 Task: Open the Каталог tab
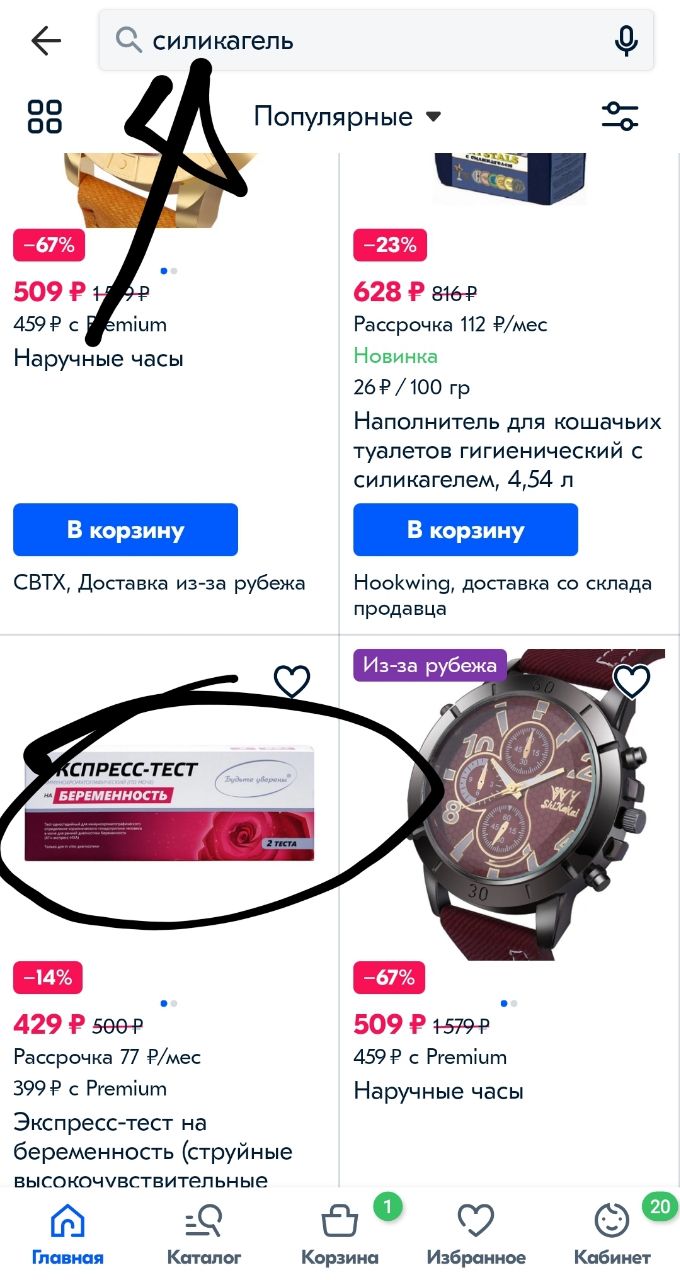coord(204,1234)
